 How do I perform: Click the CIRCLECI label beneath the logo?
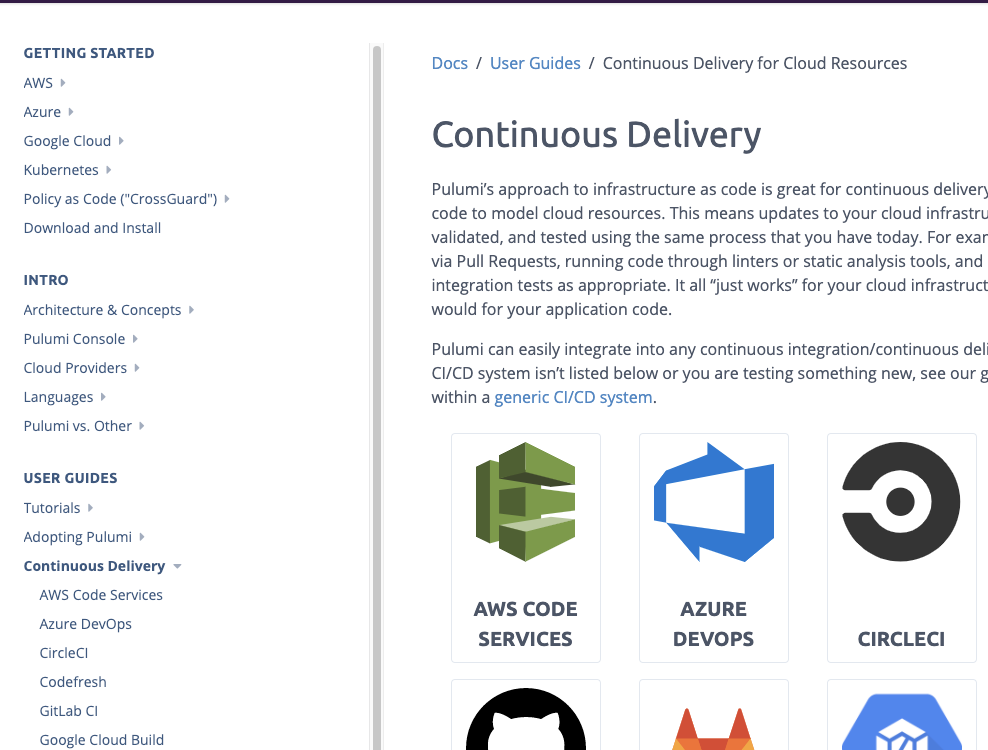tap(901, 639)
